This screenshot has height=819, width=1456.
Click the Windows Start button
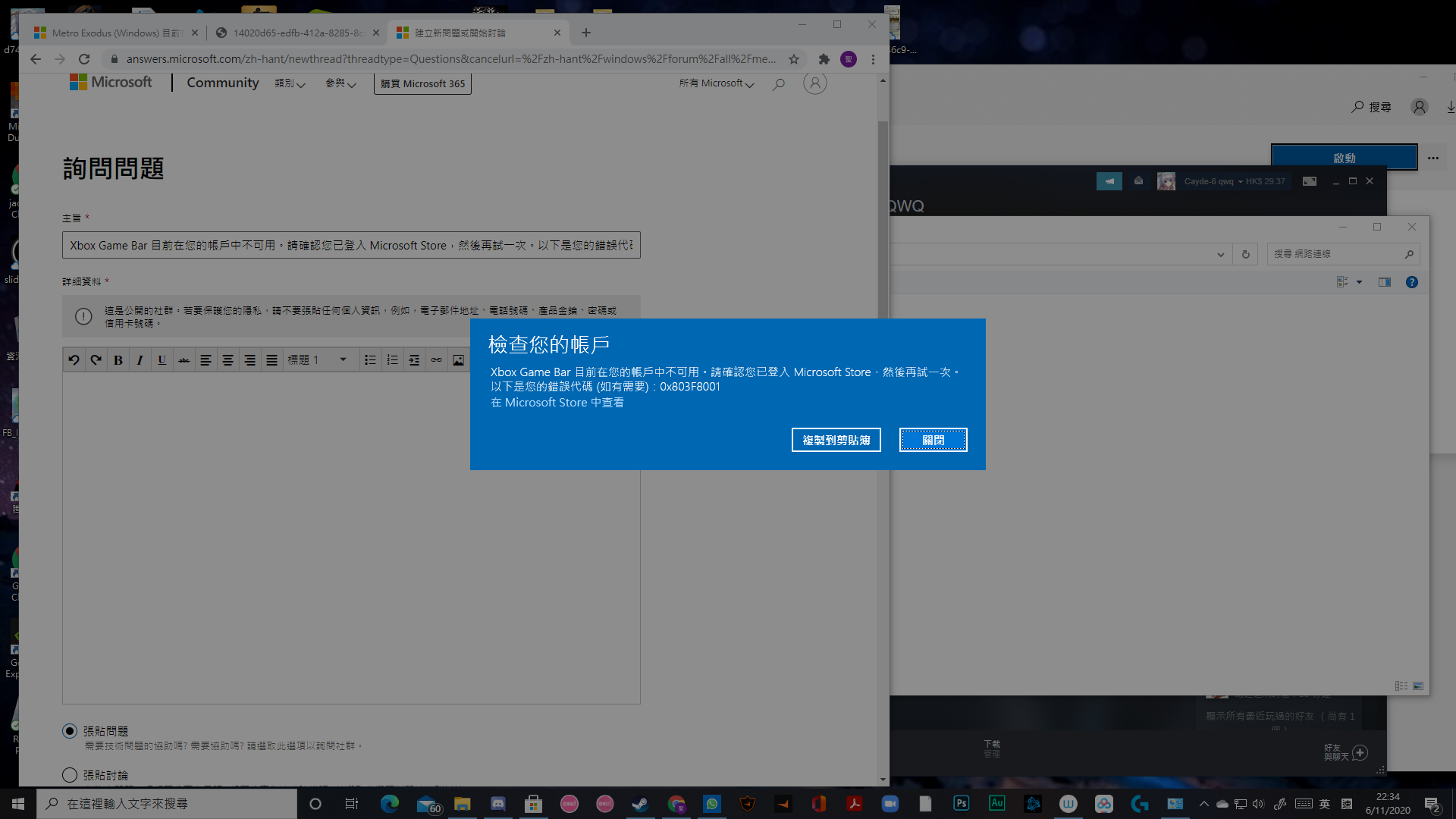click(18, 804)
